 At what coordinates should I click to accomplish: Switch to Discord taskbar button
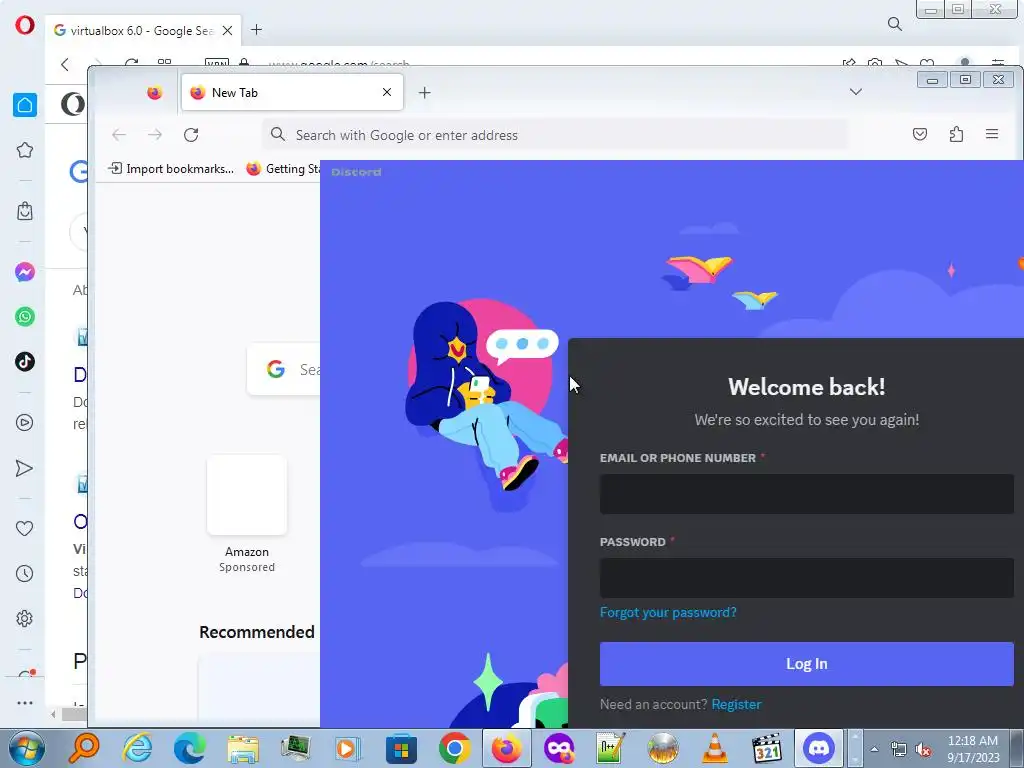819,748
